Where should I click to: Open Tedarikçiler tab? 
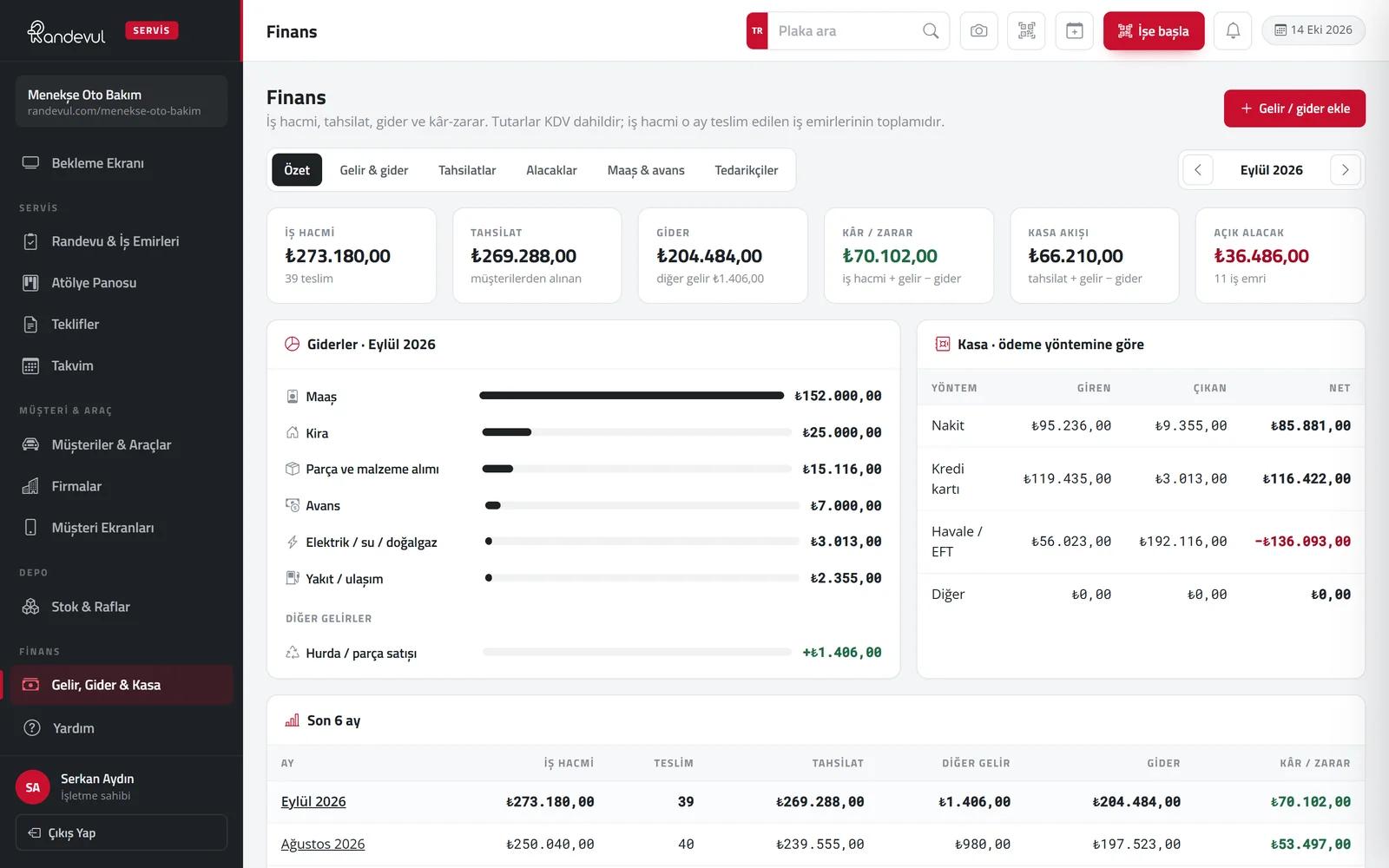747,170
